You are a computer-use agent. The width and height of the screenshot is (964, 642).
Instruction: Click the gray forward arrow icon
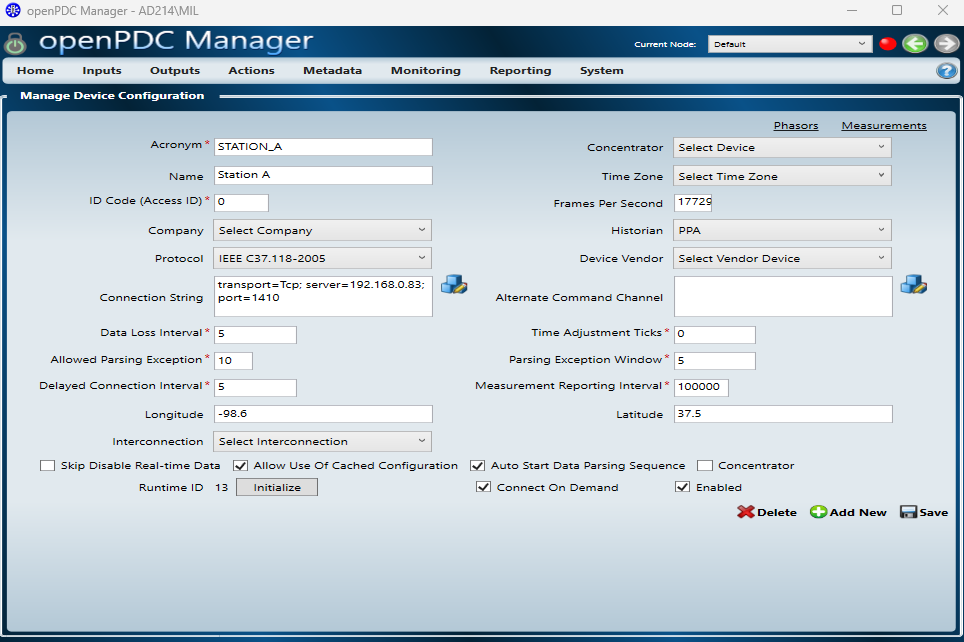tap(946, 43)
